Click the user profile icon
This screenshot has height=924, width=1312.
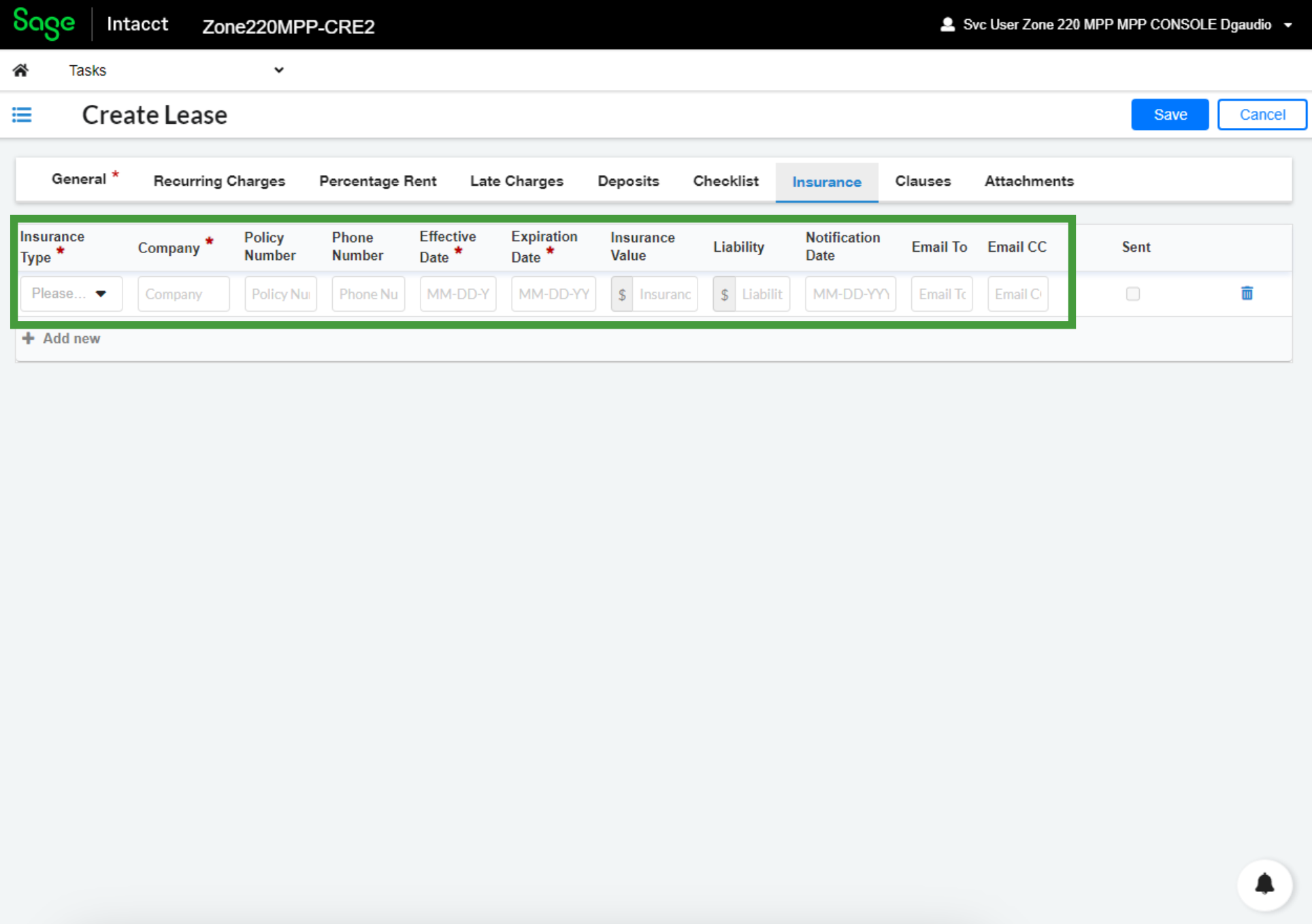[947, 24]
